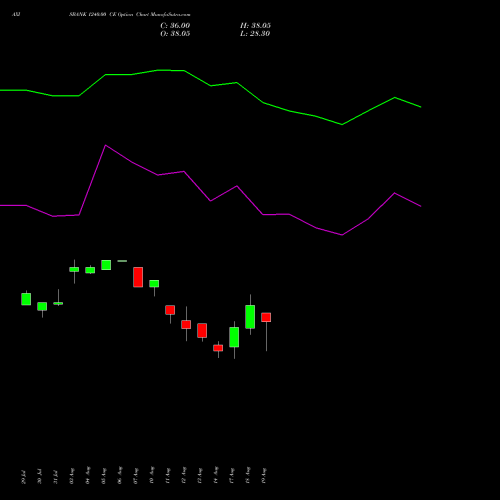Screen dimensions: 500x500
Task: Select the 30 Jul date label
Action: [39, 477]
